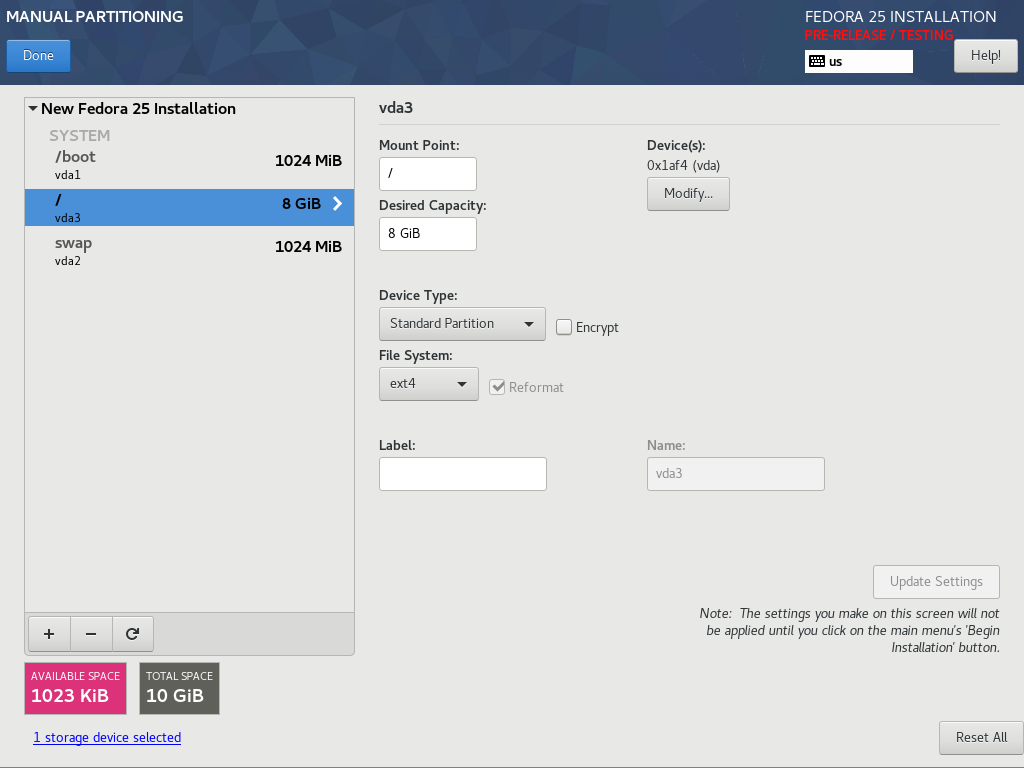
Task: Click the 0x1af4 (vda) device text
Action: (x=684, y=165)
